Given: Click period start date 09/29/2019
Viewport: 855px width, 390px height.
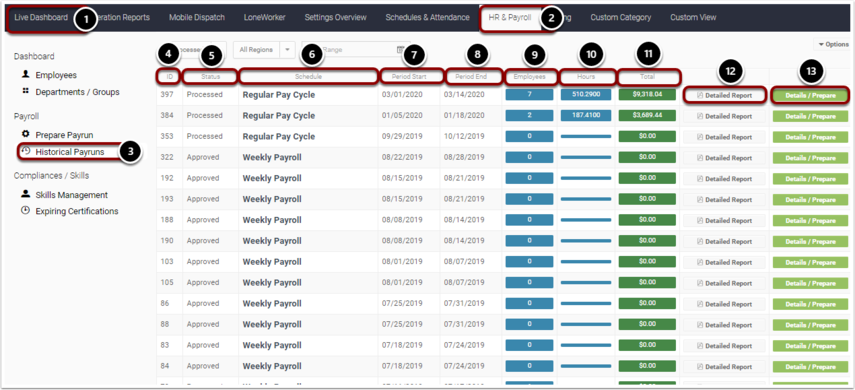Looking at the screenshot, I should point(402,136).
